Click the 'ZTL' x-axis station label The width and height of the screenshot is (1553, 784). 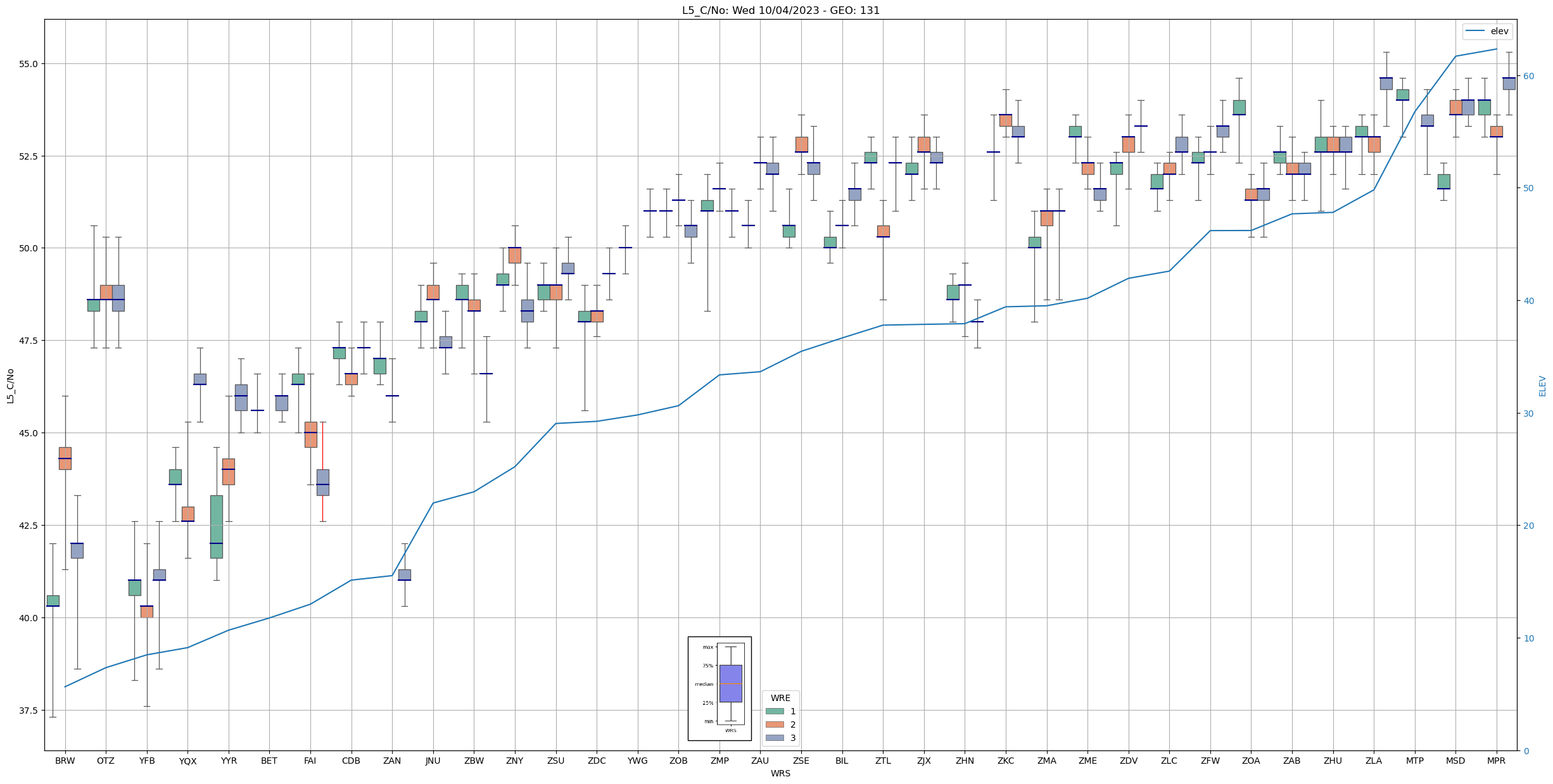(883, 761)
